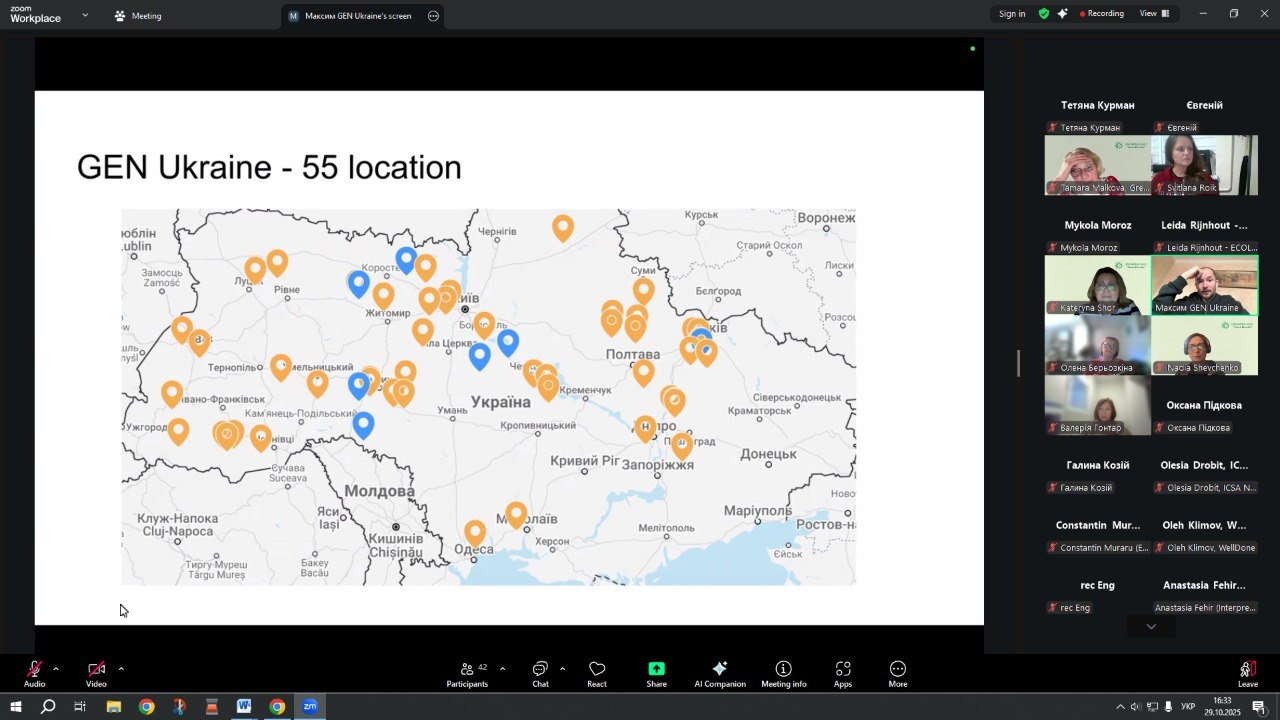
Task: Open the Participants panel
Action: point(467,674)
